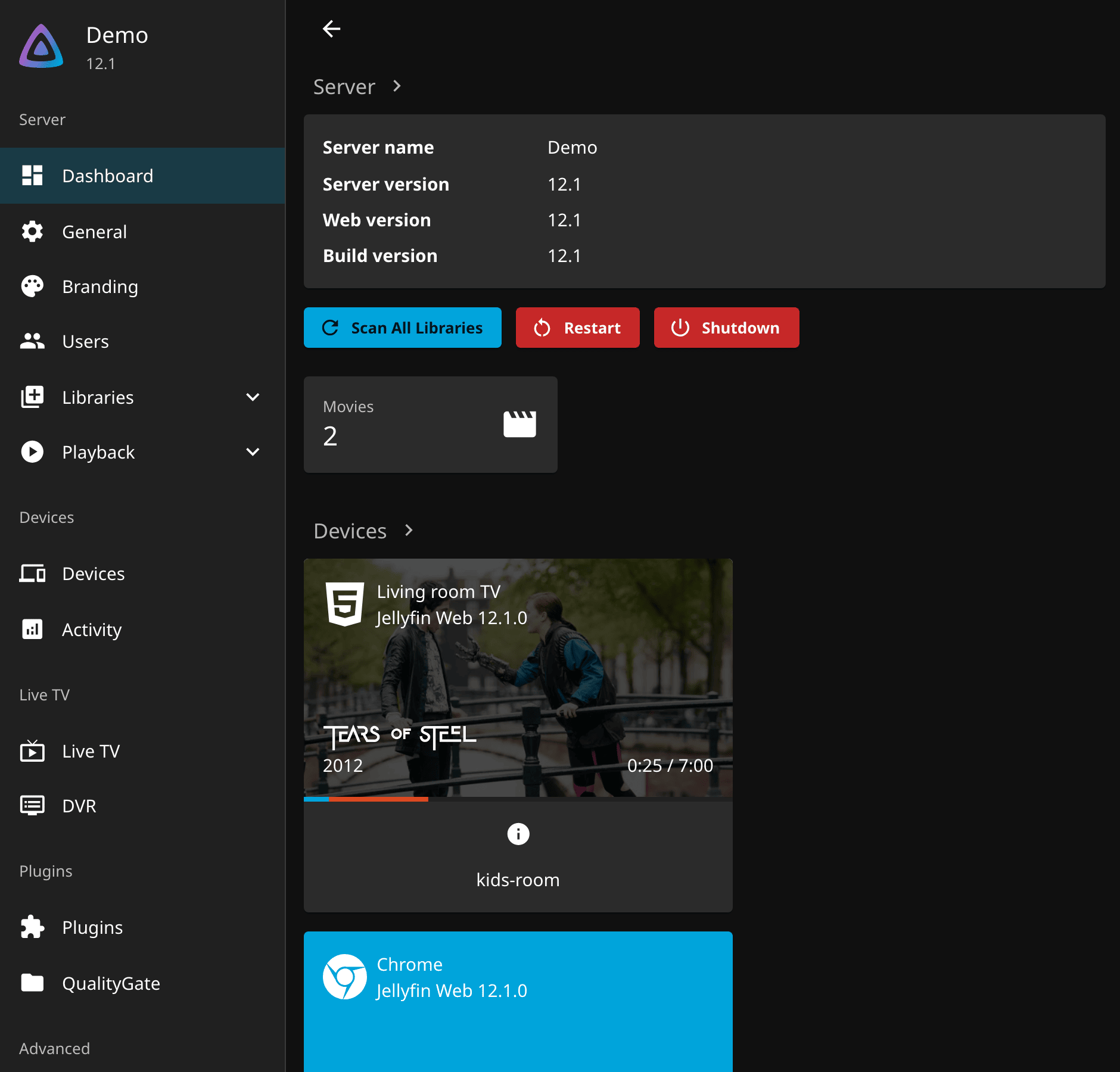The width and height of the screenshot is (1120, 1072).
Task: Click the Playback play-circle icon
Action: pyautogui.click(x=32, y=452)
